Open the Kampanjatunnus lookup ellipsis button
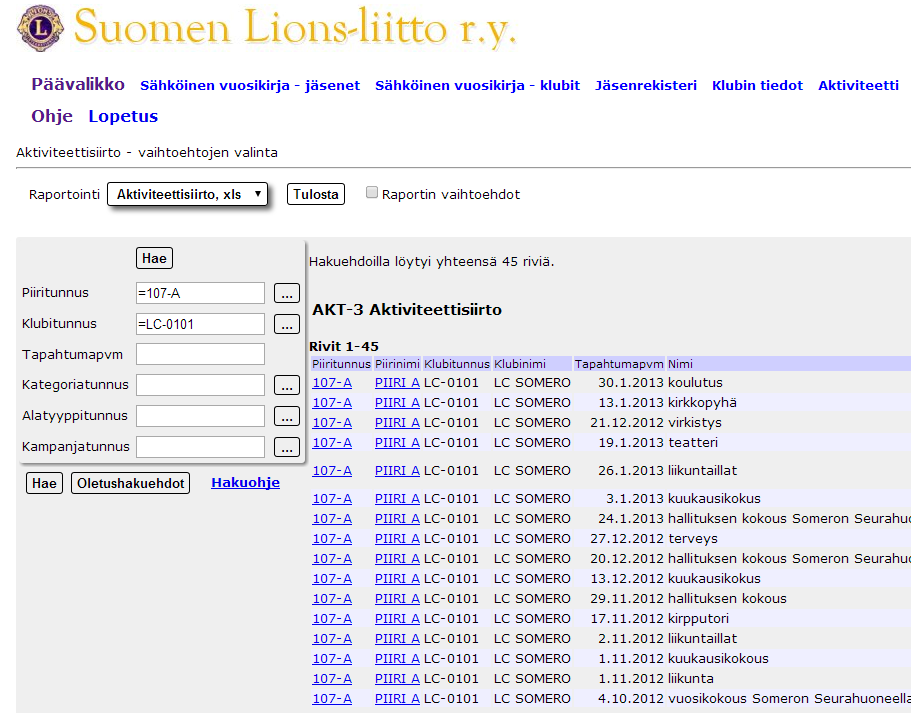Screen dimensions: 911x713 coord(287,446)
